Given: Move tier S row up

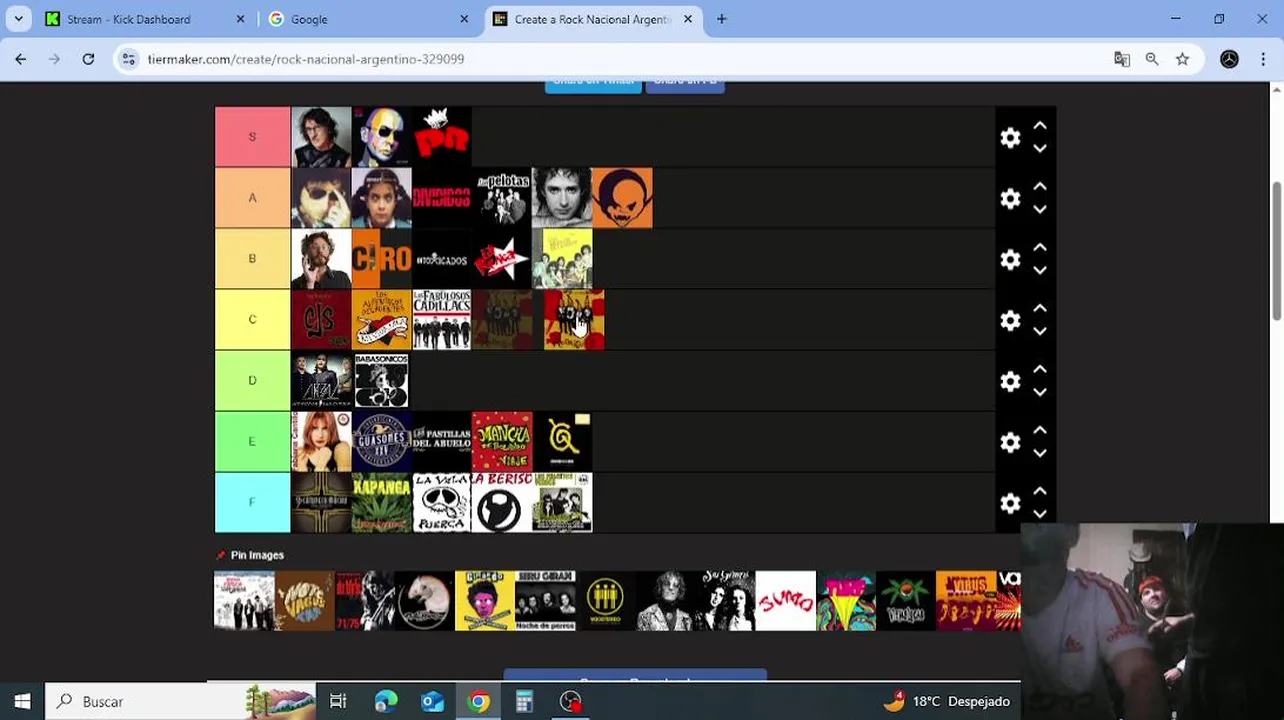Looking at the screenshot, I should tap(1040, 126).
